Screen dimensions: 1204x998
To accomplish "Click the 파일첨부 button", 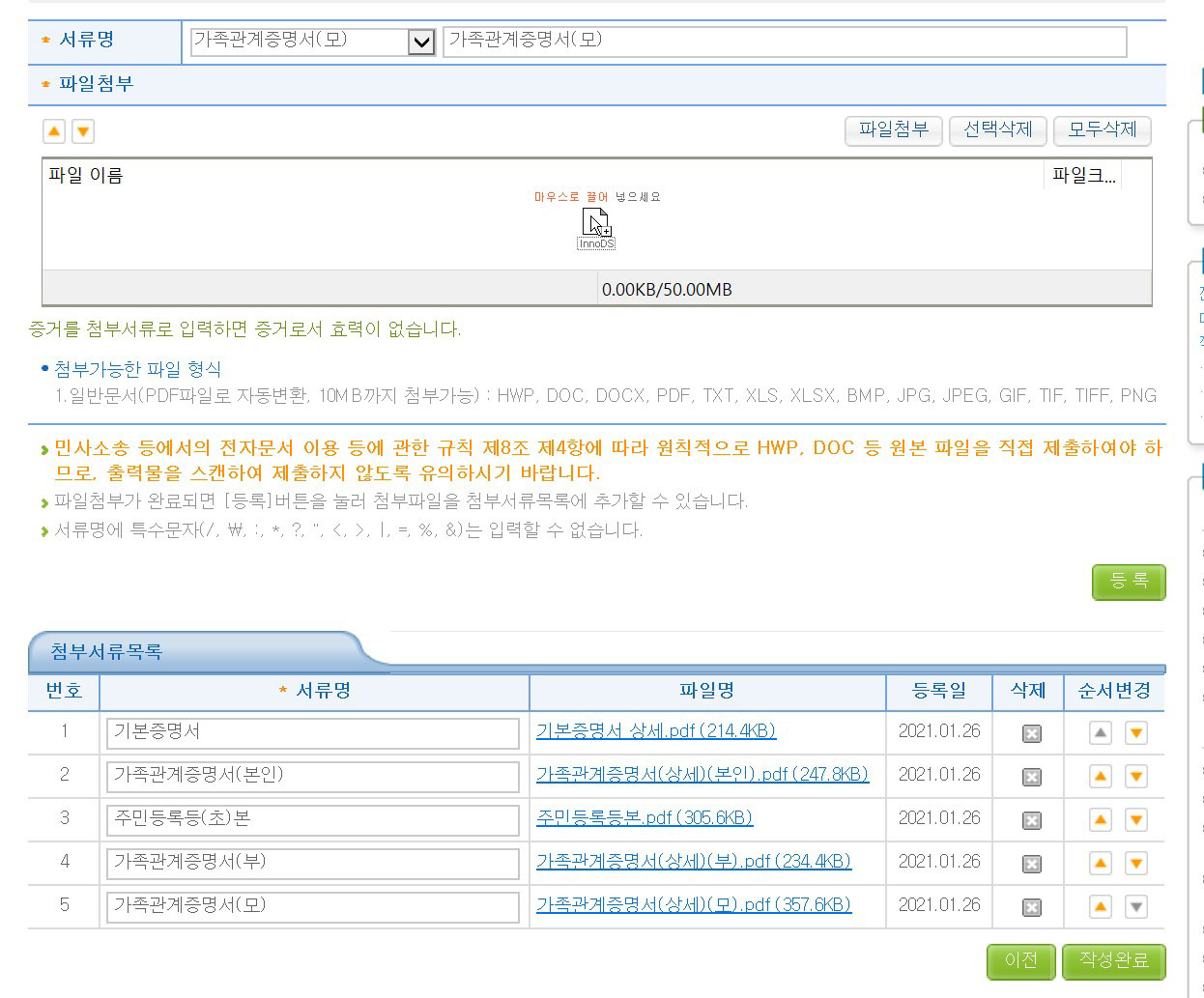I will 894,130.
